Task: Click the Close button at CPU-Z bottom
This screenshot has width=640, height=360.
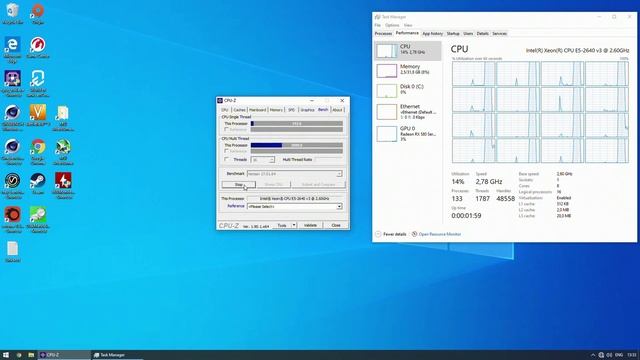Action: (x=336, y=225)
